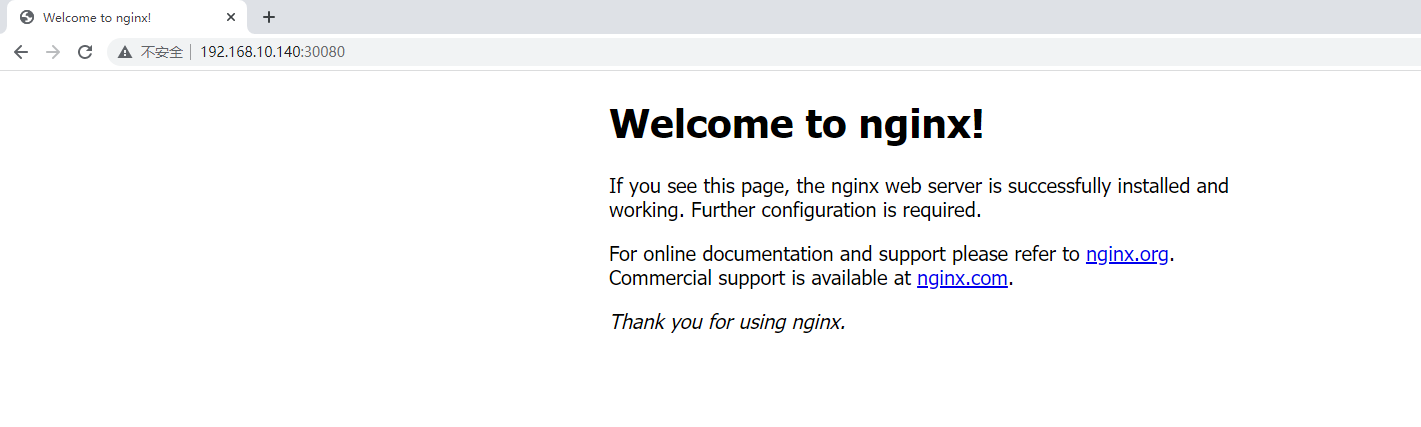Click the Further configuration is required sentence
Image resolution: width=1421 pixels, height=427 pixels.
(x=837, y=210)
